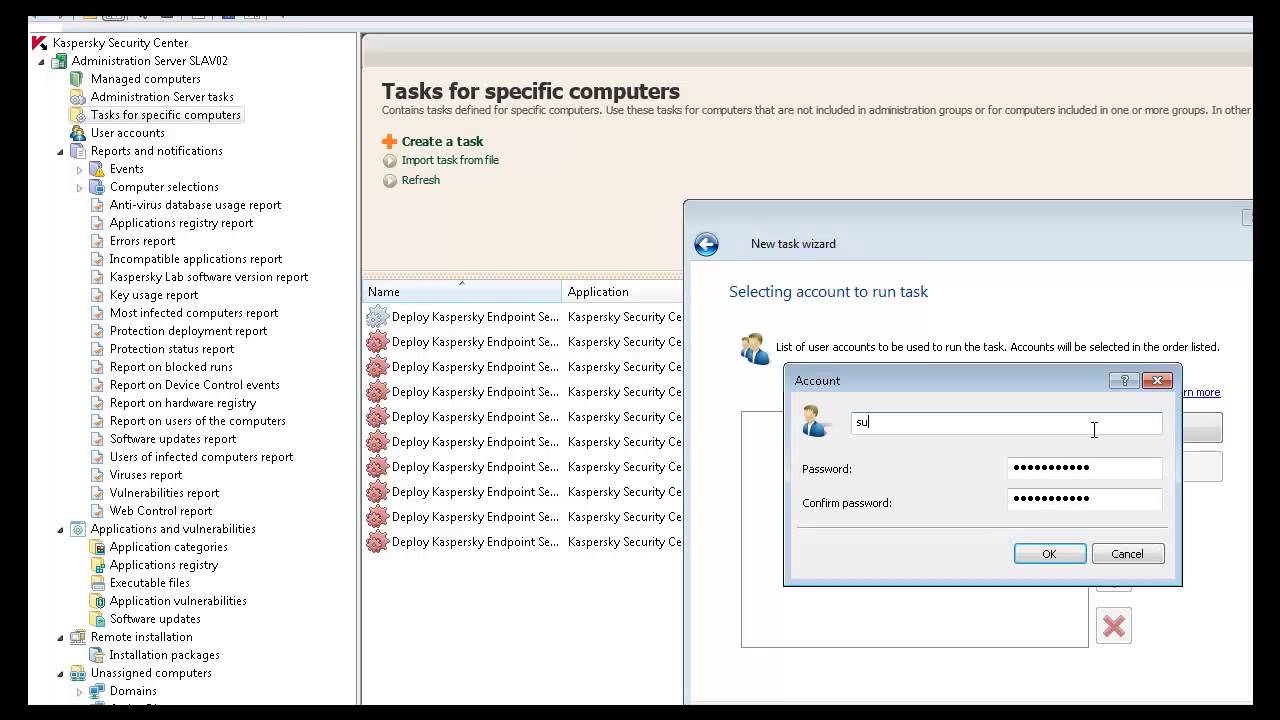Focus the Confirm password field

tap(1084, 499)
